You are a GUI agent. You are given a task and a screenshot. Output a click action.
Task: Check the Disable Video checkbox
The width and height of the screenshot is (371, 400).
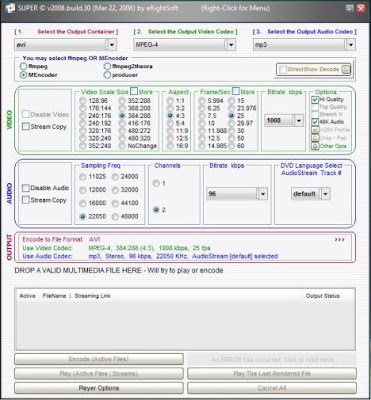coord(26,114)
